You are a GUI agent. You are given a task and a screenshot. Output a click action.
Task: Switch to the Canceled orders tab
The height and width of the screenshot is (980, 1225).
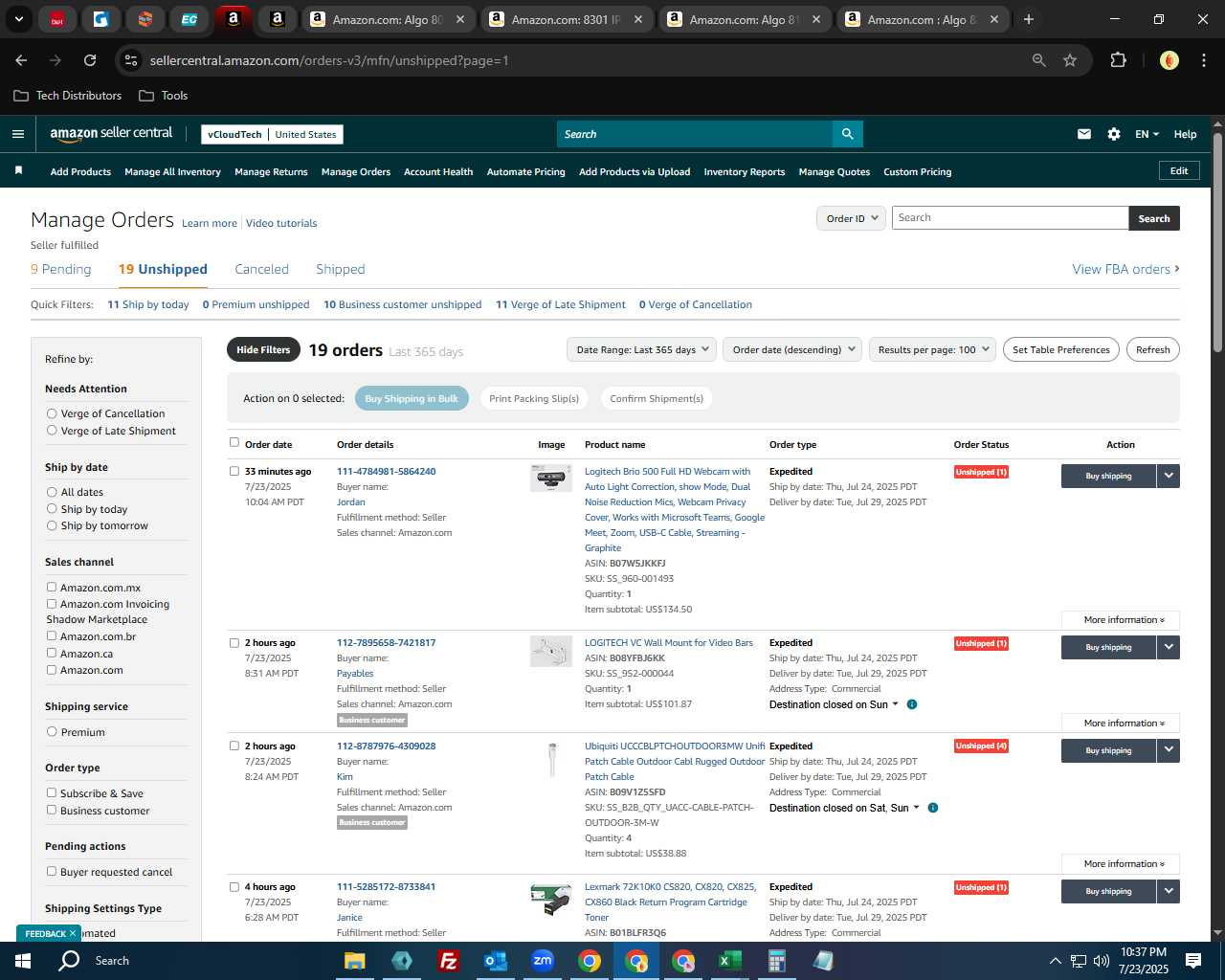point(261,269)
